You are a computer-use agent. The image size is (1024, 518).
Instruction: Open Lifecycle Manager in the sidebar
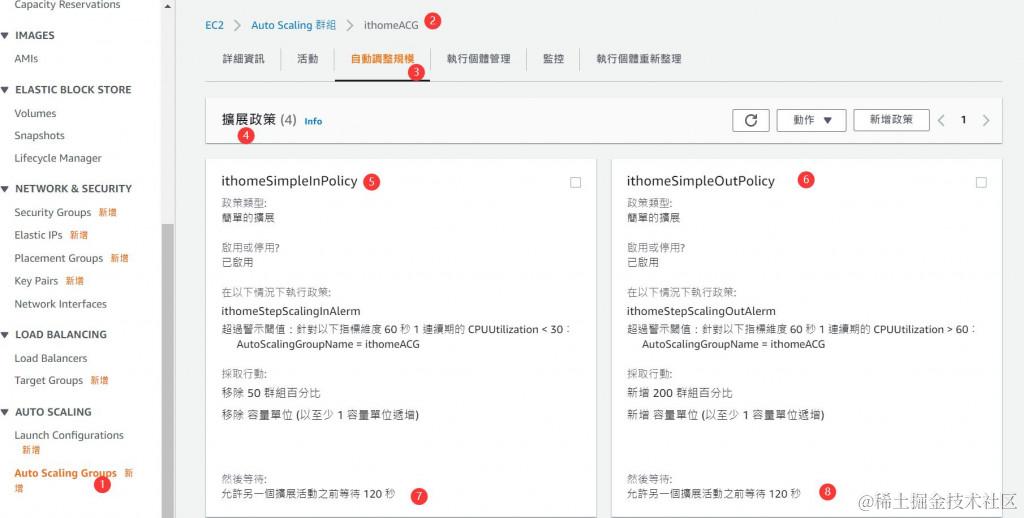(x=58, y=158)
